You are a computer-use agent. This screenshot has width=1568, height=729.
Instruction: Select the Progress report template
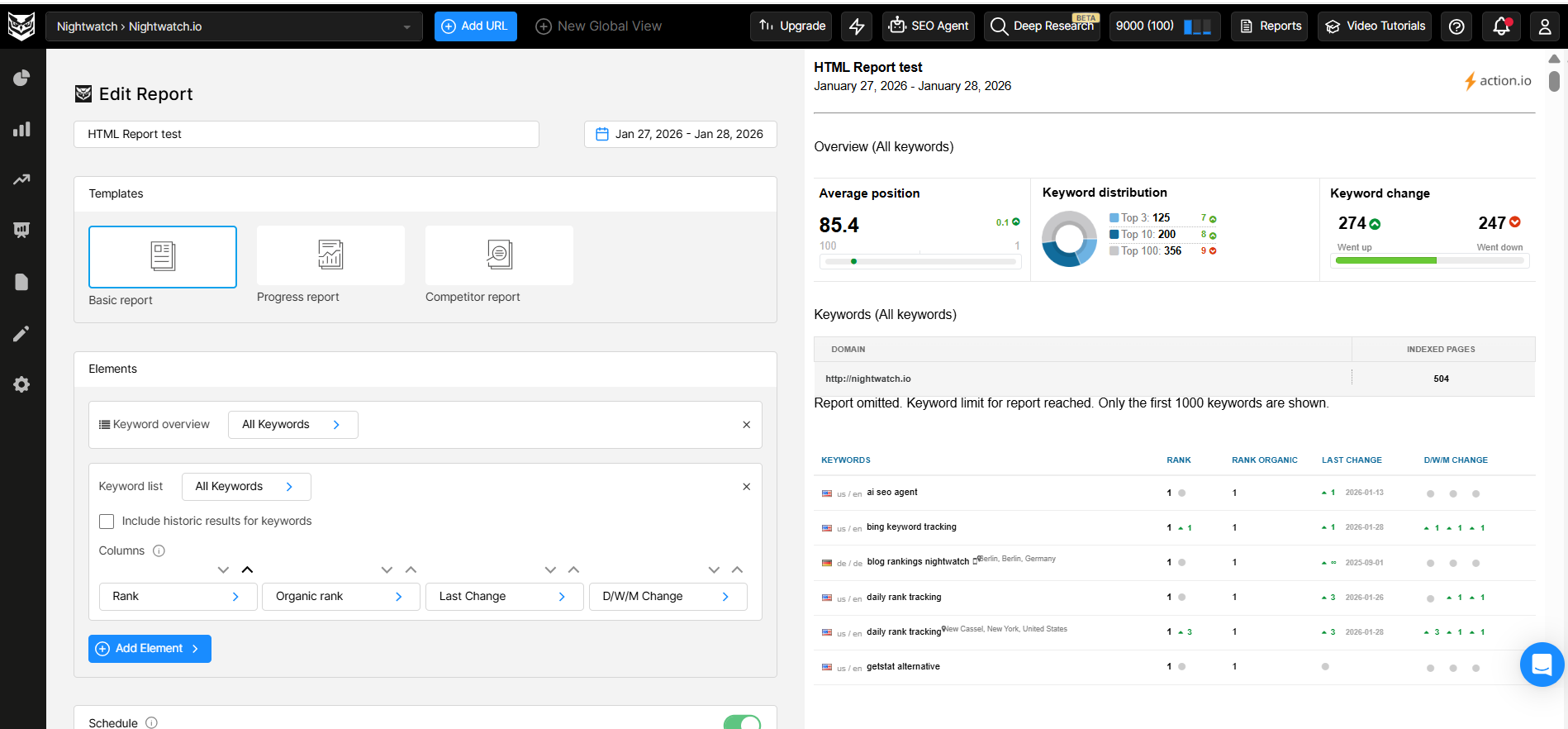tap(330, 255)
